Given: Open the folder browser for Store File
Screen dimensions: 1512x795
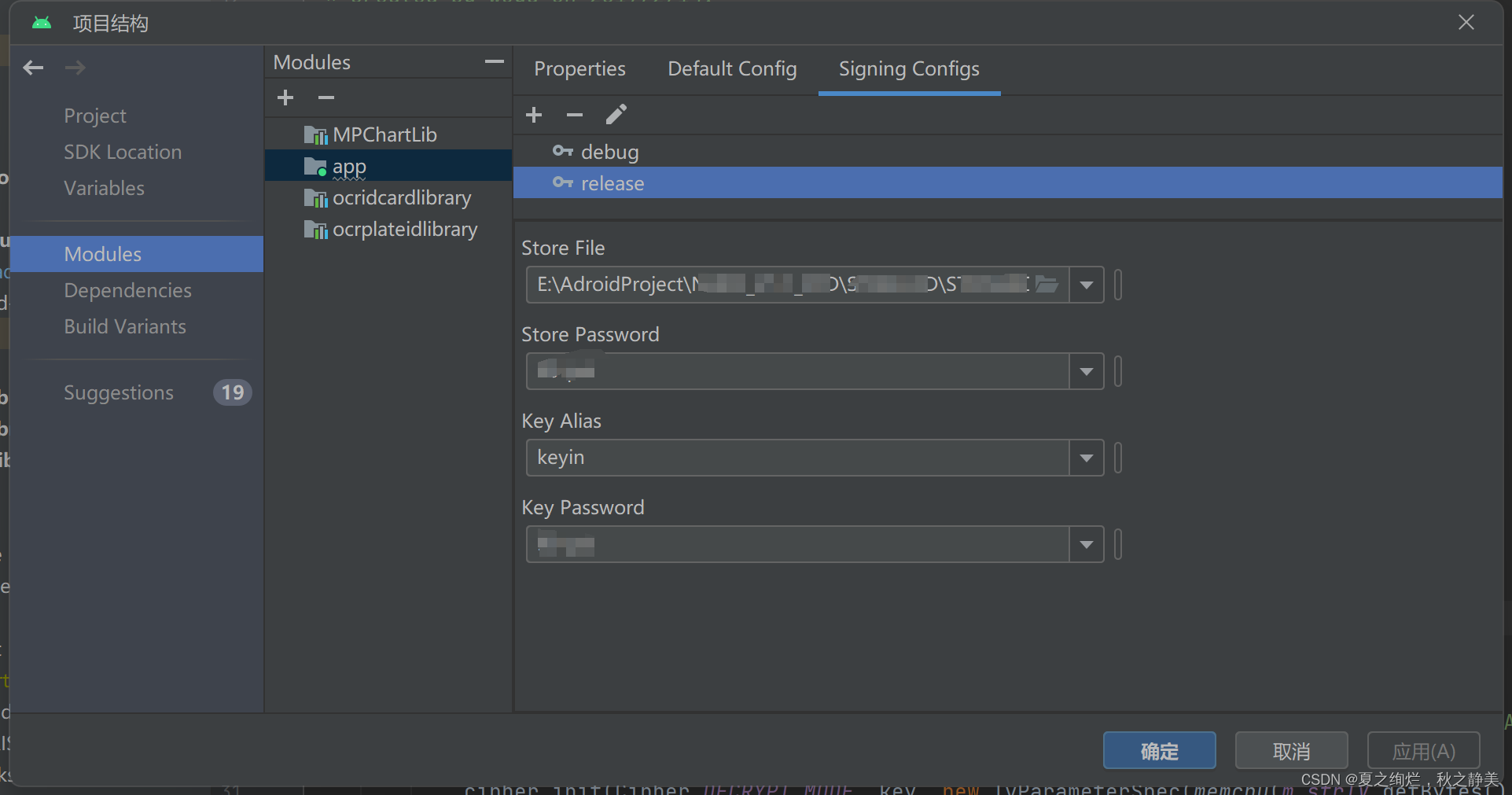Looking at the screenshot, I should coord(1047,285).
